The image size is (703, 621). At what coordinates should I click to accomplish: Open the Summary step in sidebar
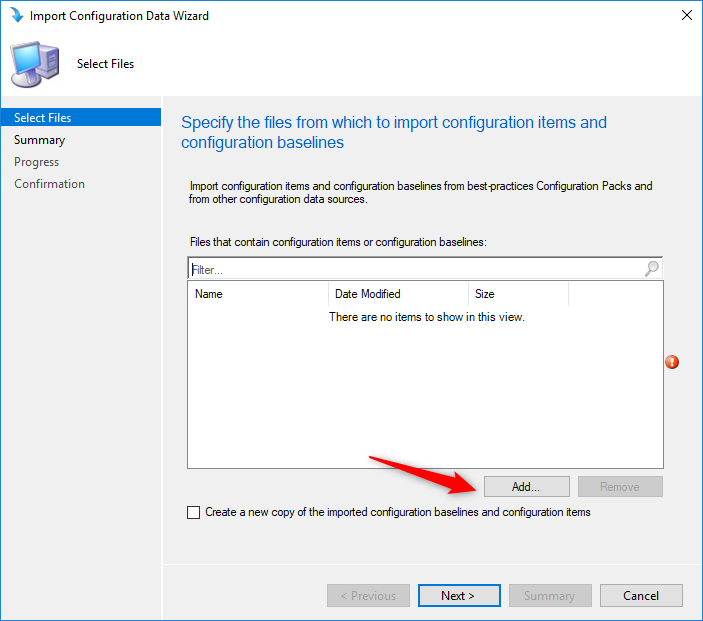39,140
